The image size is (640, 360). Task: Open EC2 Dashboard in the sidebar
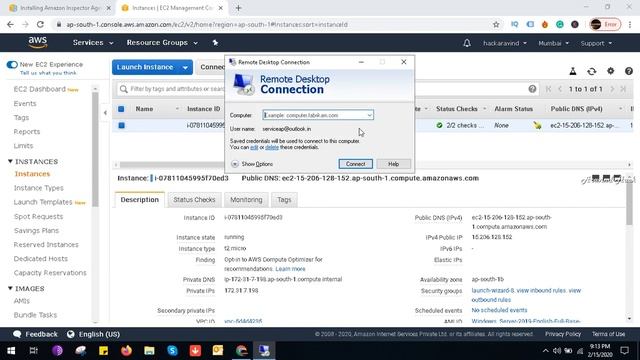40,89
